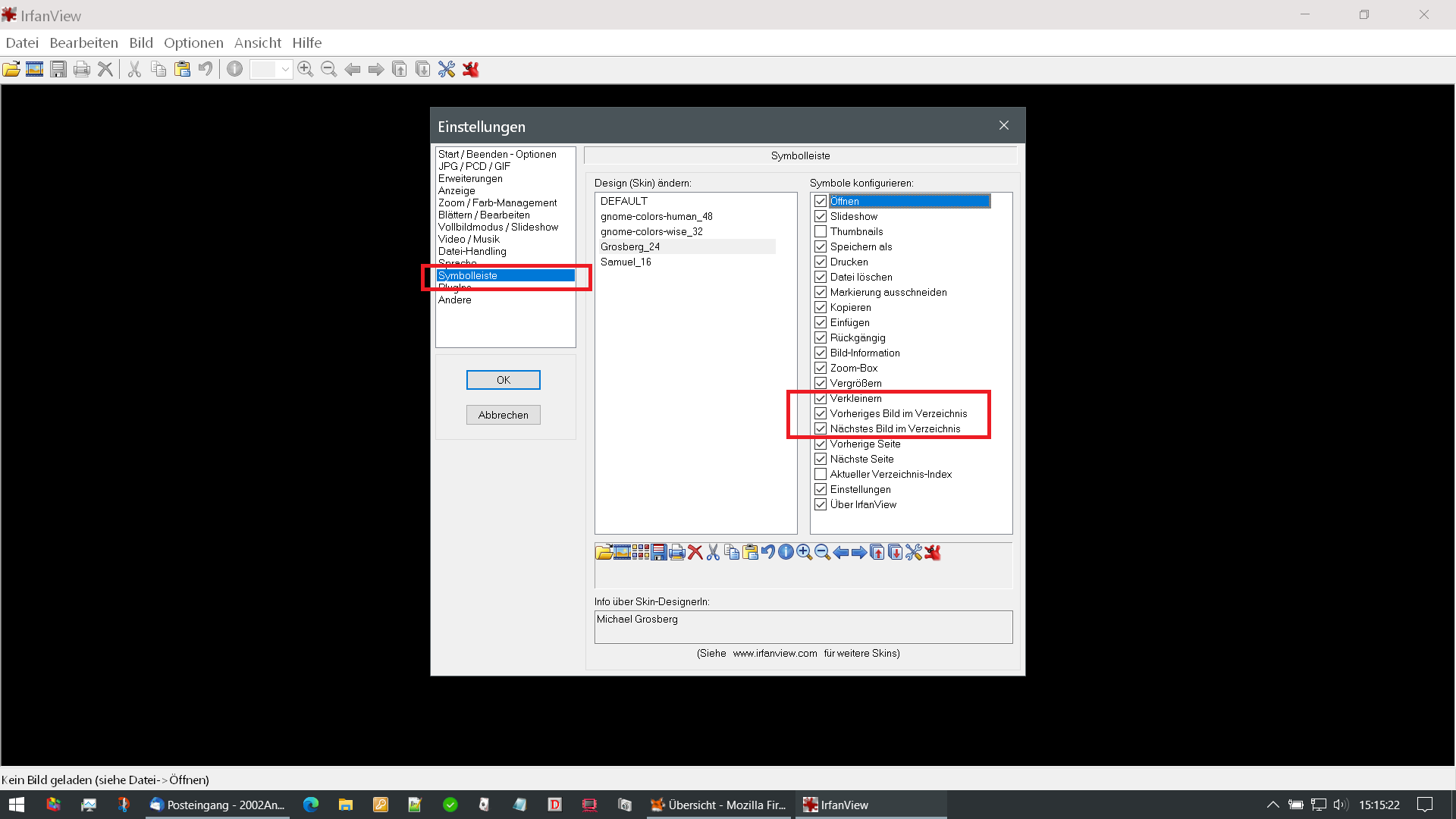This screenshot has height=819, width=1456.
Task: Click the red About IrfanView cat icon in the main toolbar
Action: coord(471,70)
